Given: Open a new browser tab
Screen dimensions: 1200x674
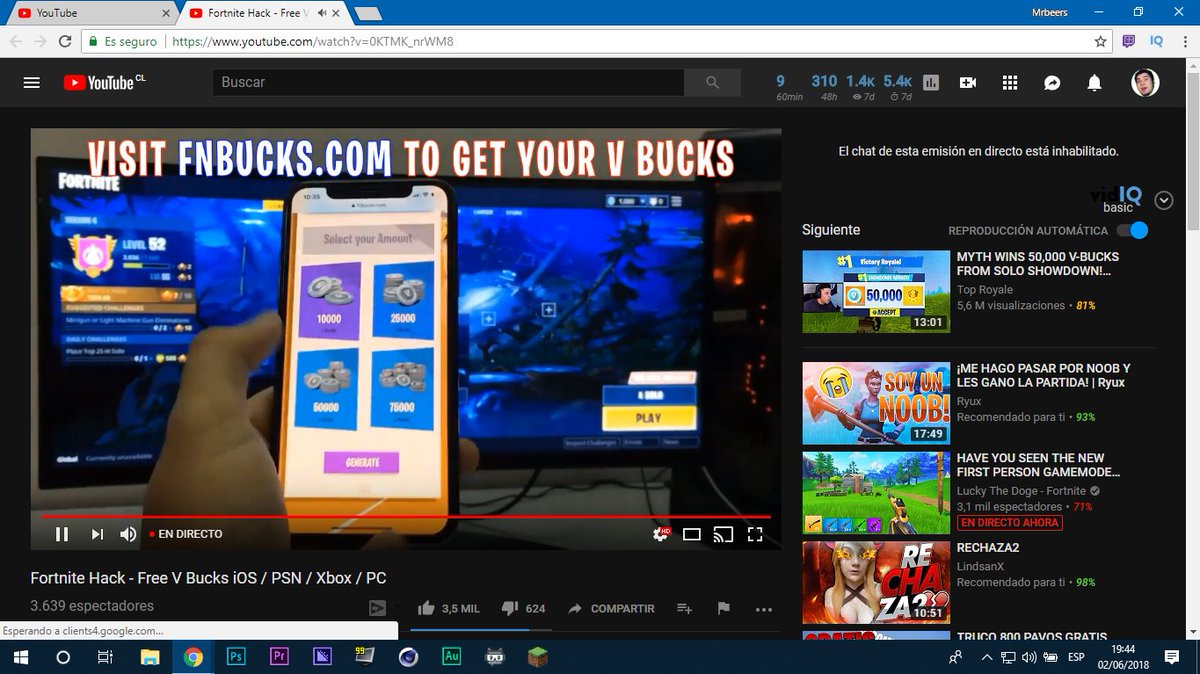Looking at the screenshot, I should tap(367, 13).
